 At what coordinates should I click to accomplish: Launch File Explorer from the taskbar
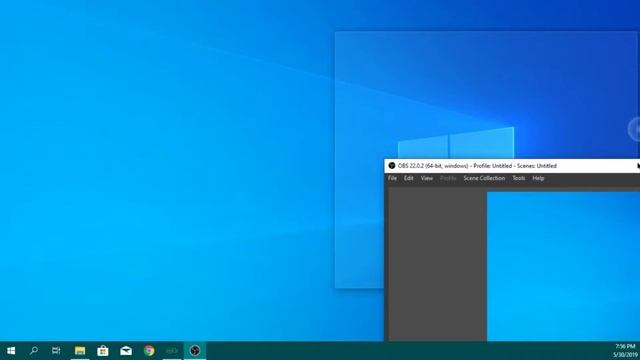pyautogui.click(x=80, y=351)
